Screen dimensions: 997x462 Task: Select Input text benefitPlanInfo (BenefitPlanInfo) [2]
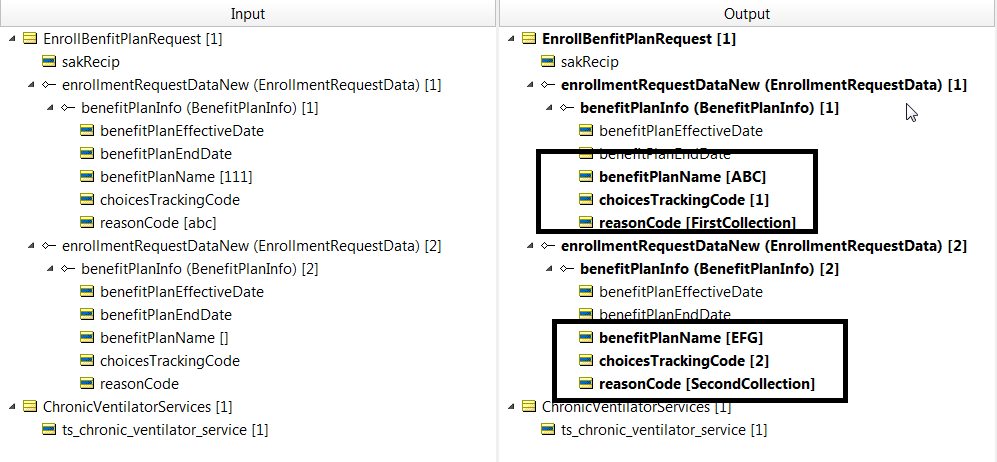point(200,269)
